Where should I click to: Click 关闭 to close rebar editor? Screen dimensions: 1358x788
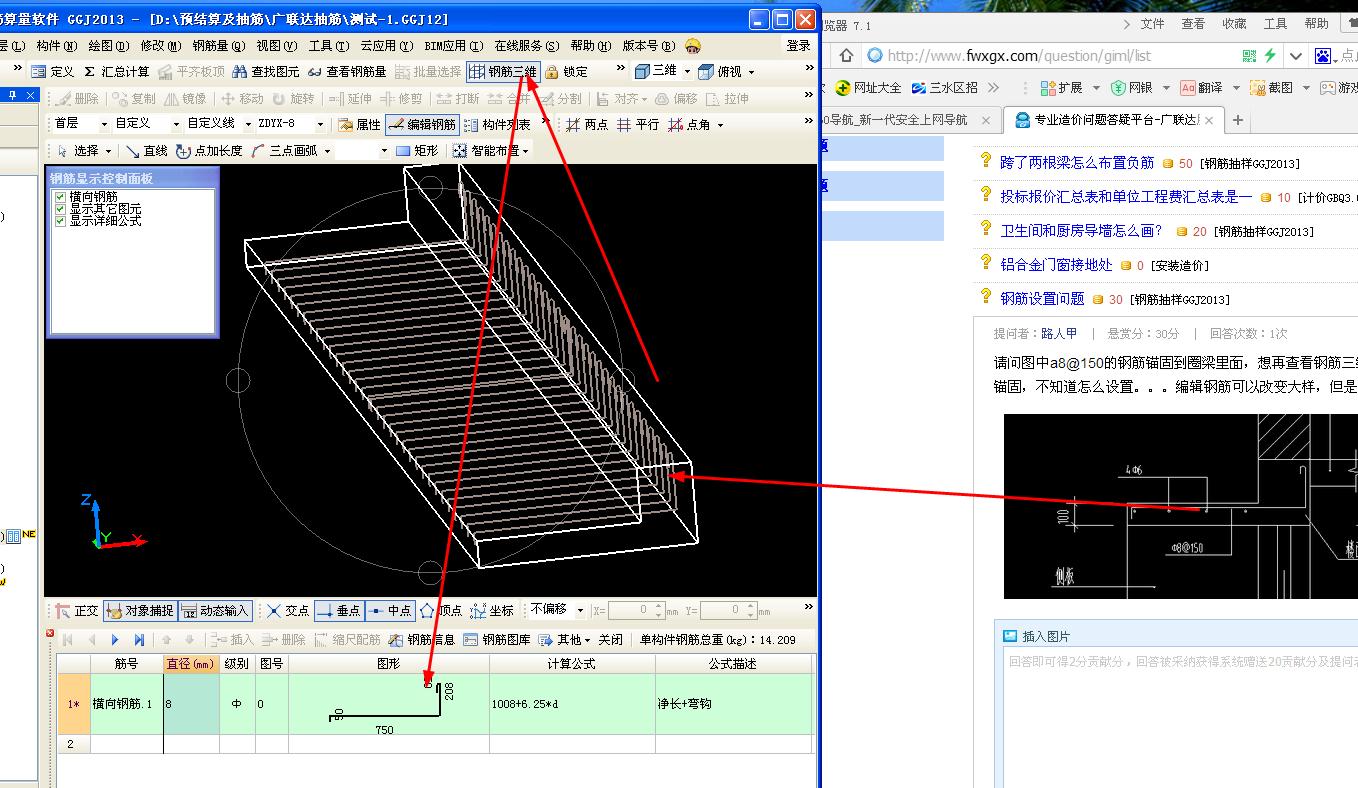(610, 640)
